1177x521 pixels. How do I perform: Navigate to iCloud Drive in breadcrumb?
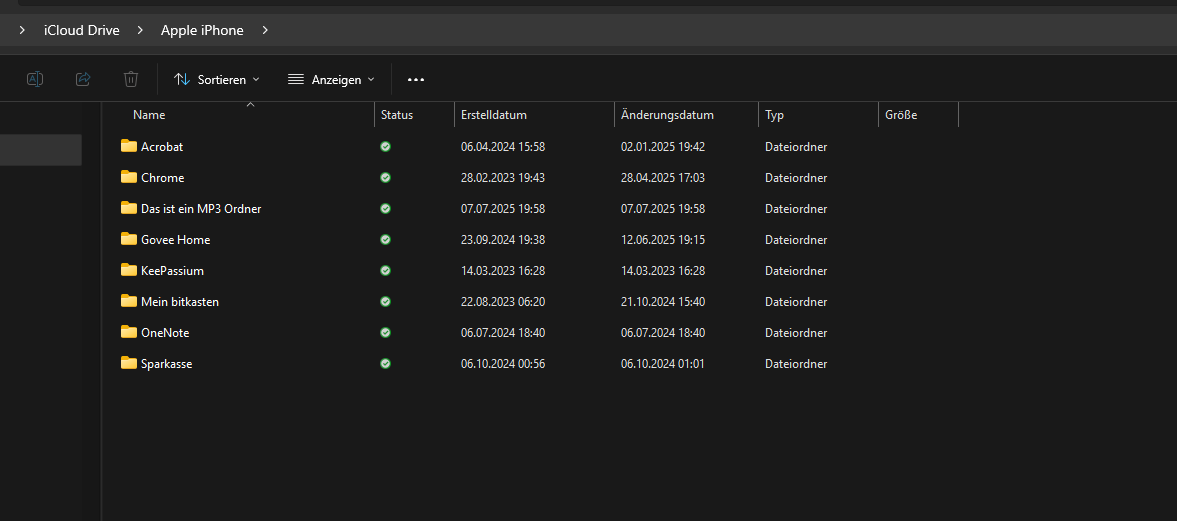coord(81,30)
